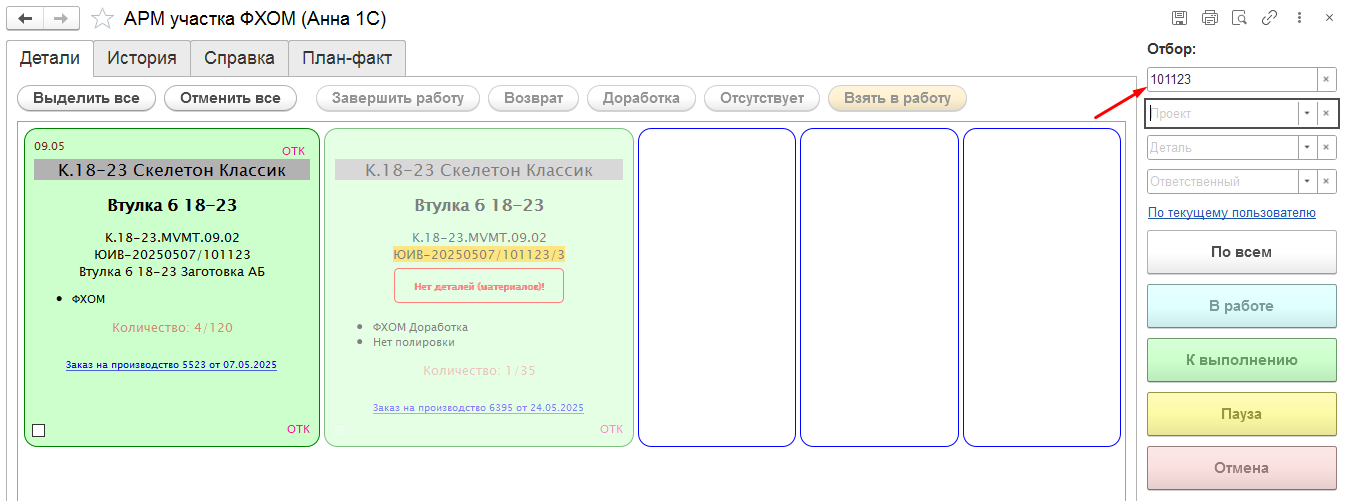Open link Заказ на производство 5523
The image size is (1346, 501).
pyautogui.click(x=171, y=365)
